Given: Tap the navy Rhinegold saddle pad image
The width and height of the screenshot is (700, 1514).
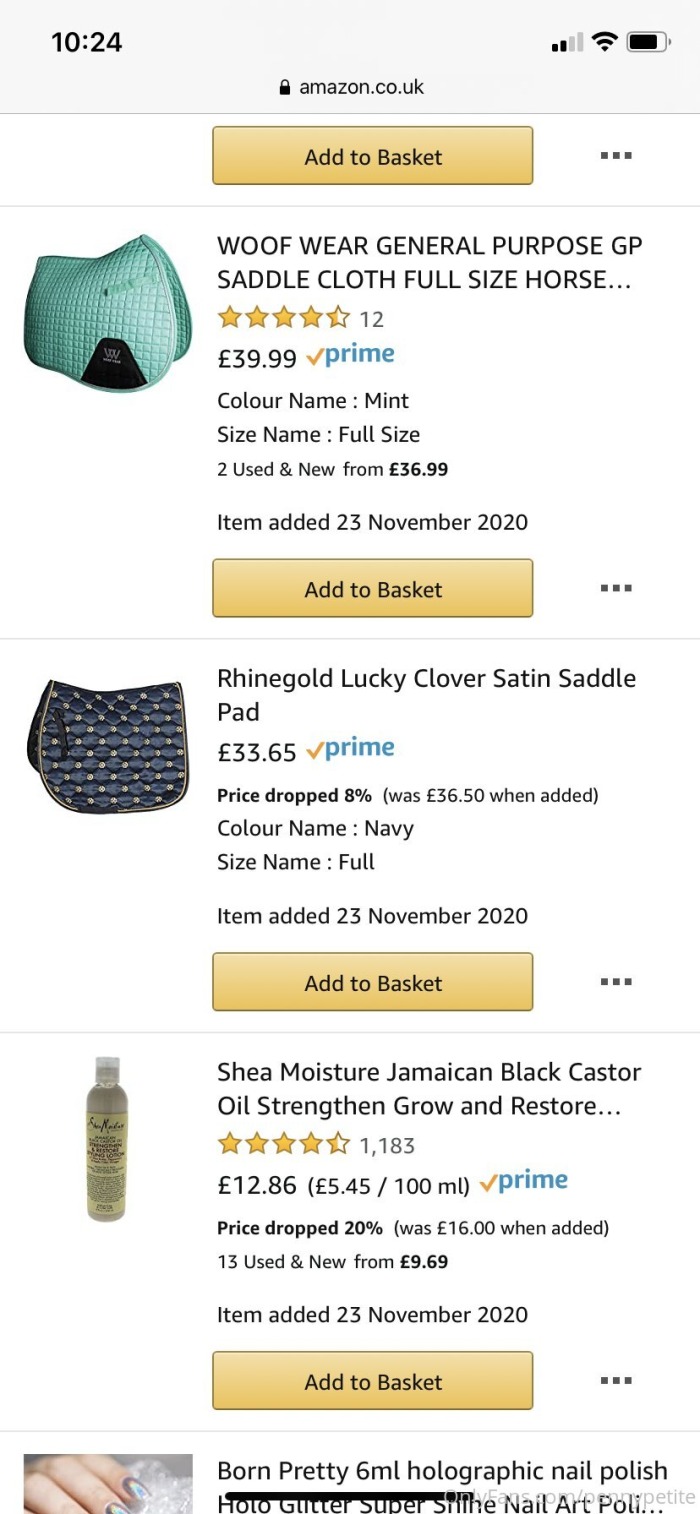Looking at the screenshot, I should point(107,744).
